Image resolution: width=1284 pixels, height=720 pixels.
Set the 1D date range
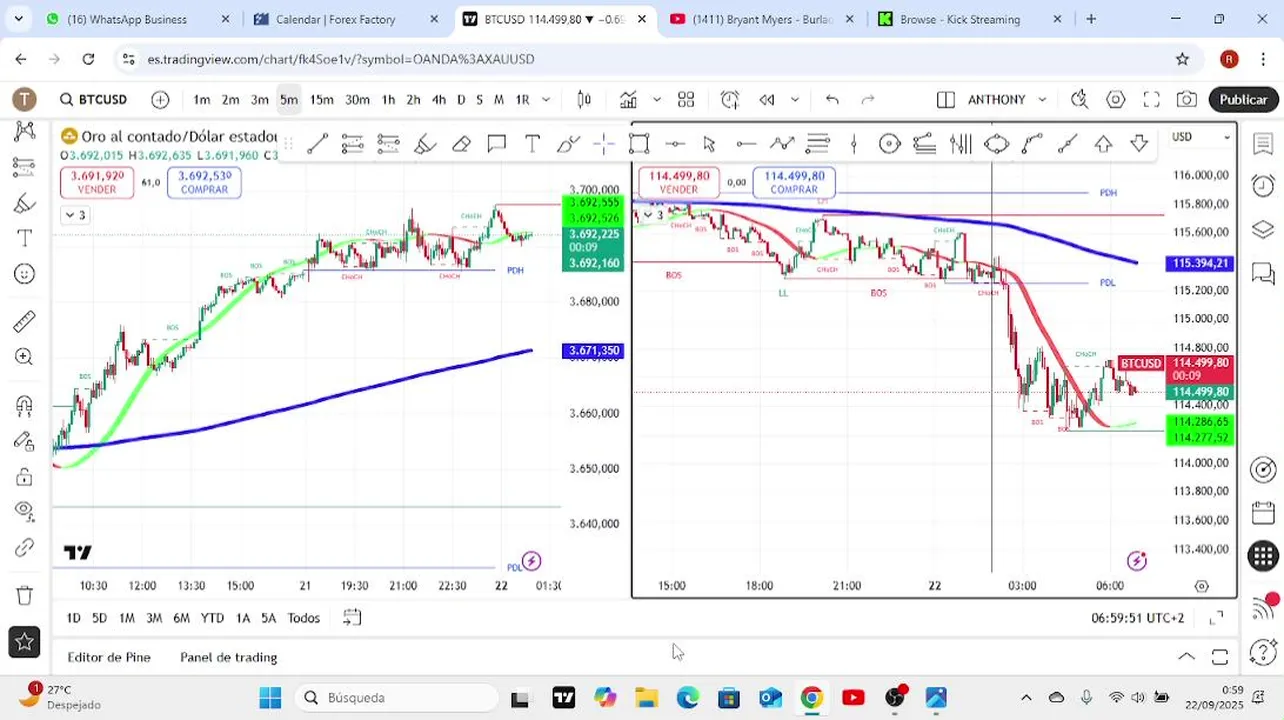tap(73, 618)
